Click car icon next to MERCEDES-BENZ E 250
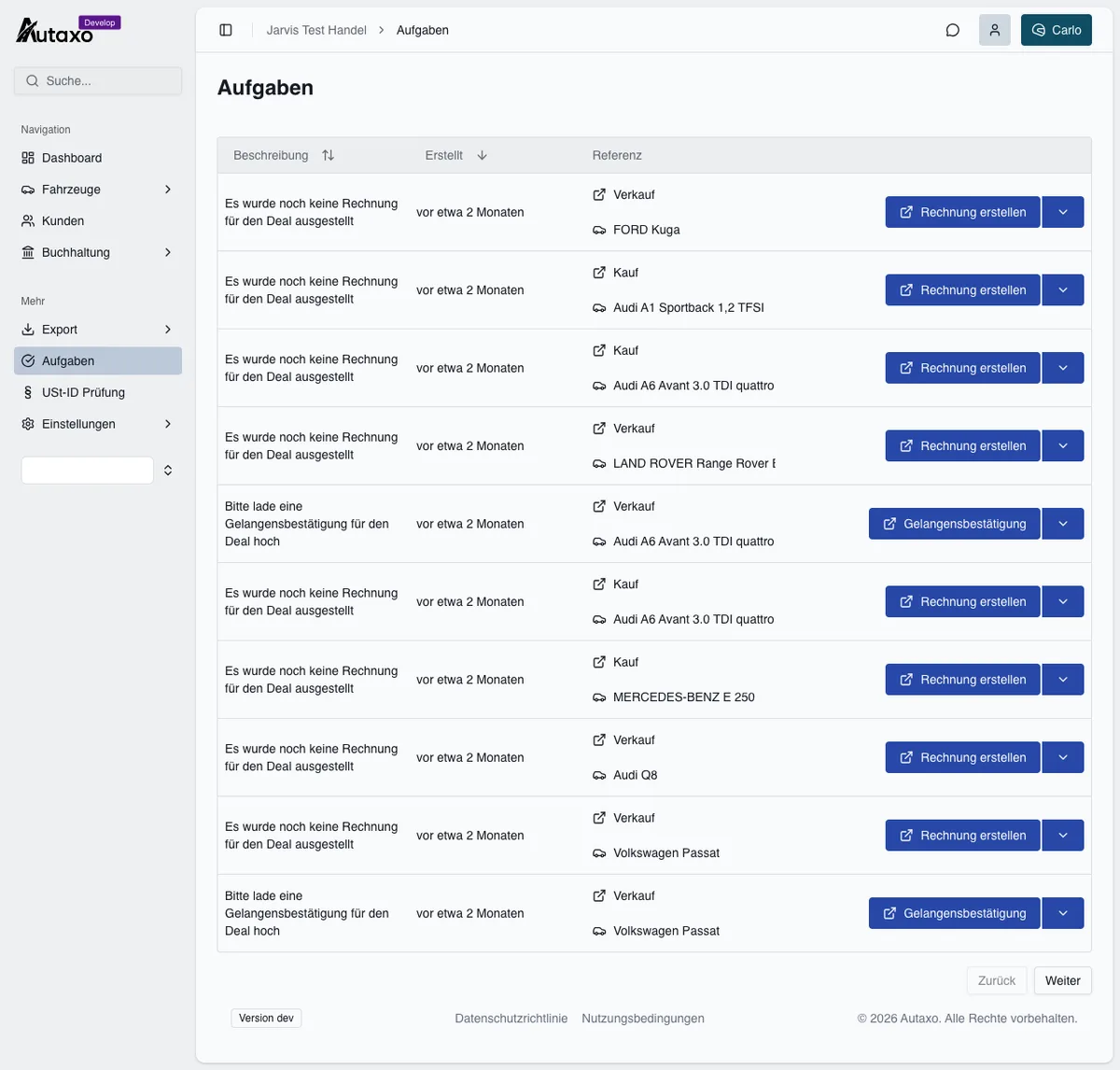The height and width of the screenshot is (1070, 1120). [x=599, y=697]
